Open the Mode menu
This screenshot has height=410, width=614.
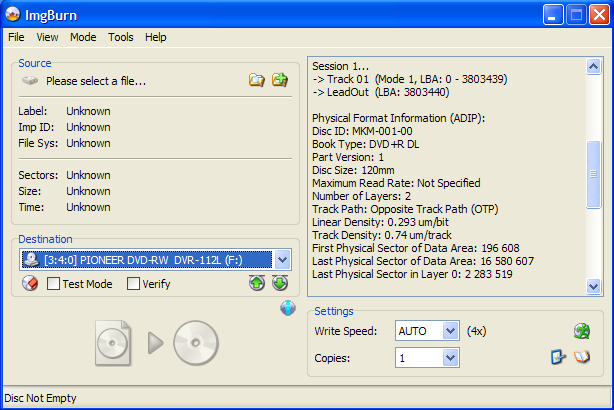(x=83, y=37)
